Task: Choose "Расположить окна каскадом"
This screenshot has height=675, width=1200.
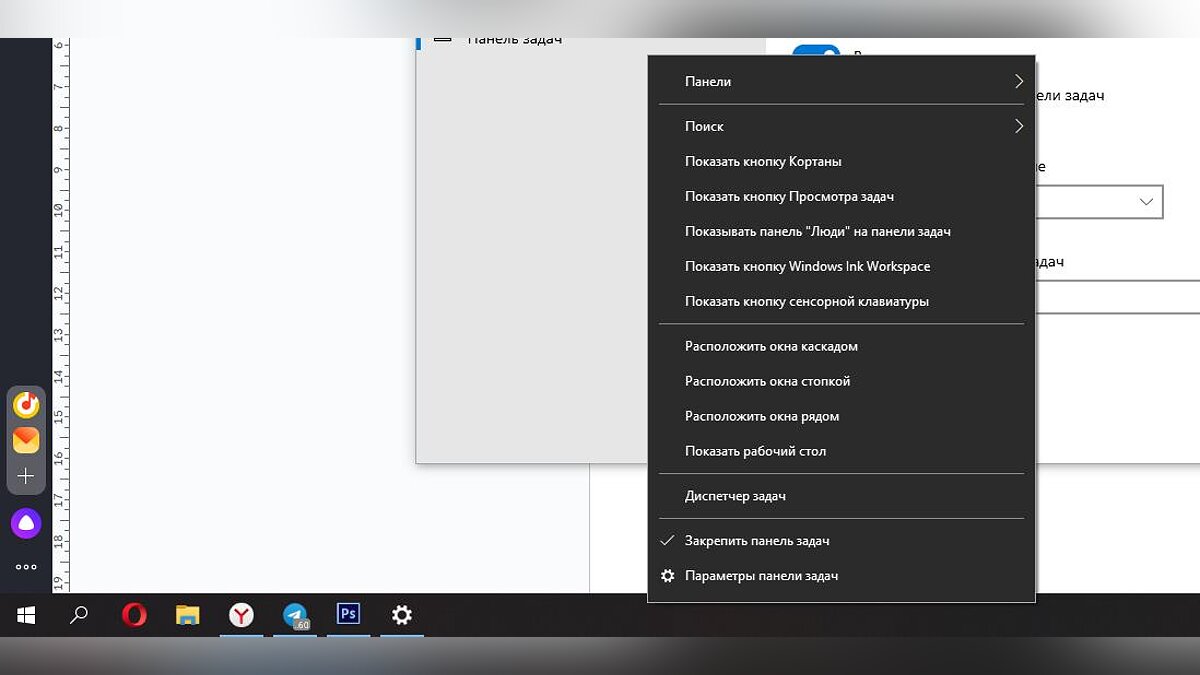Action: click(x=771, y=346)
